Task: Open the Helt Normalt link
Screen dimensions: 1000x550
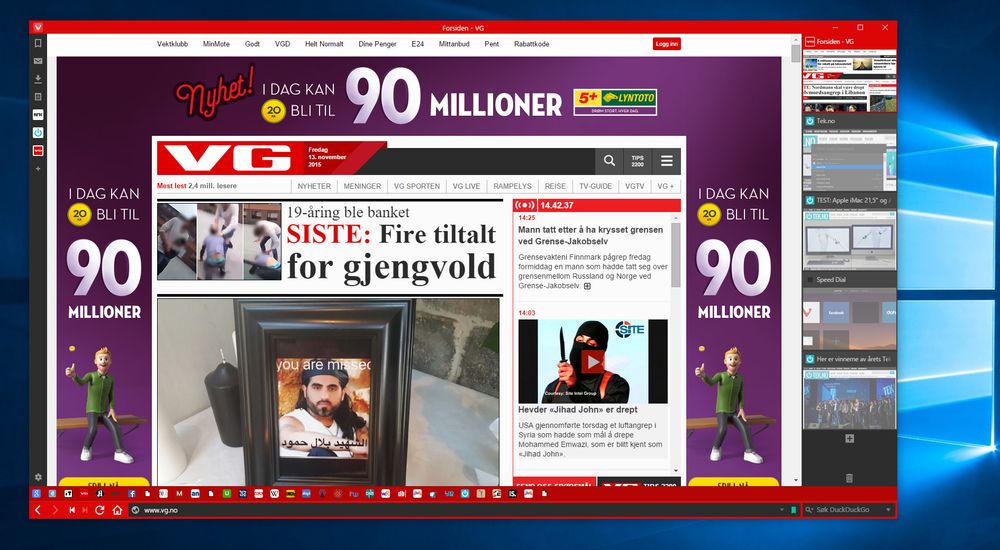Action: pos(324,44)
